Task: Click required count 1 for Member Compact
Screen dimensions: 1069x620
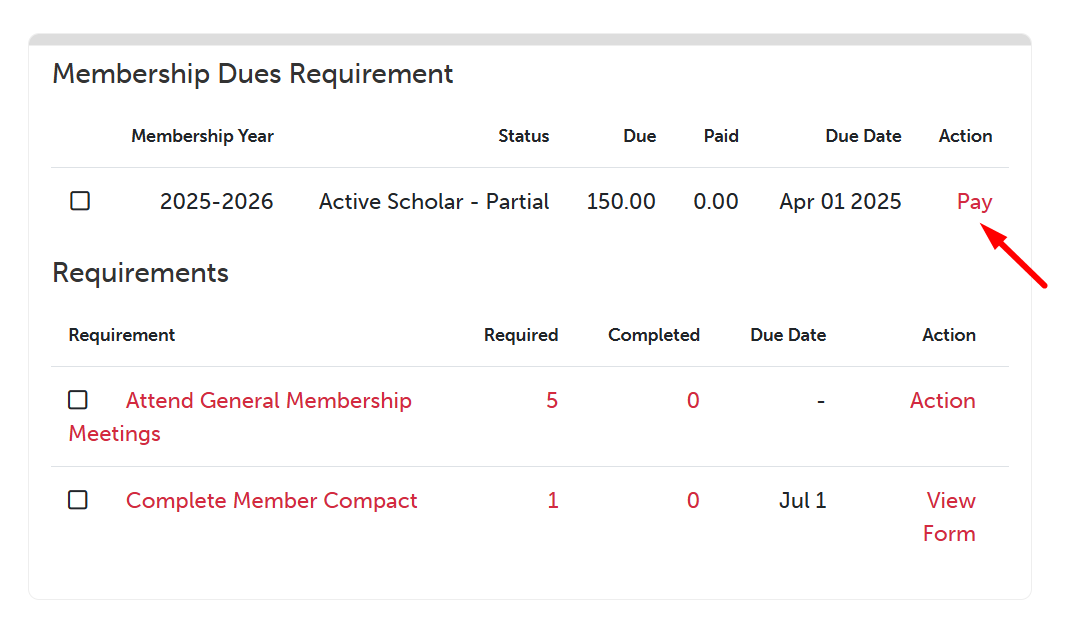Action: click(552, 501)
